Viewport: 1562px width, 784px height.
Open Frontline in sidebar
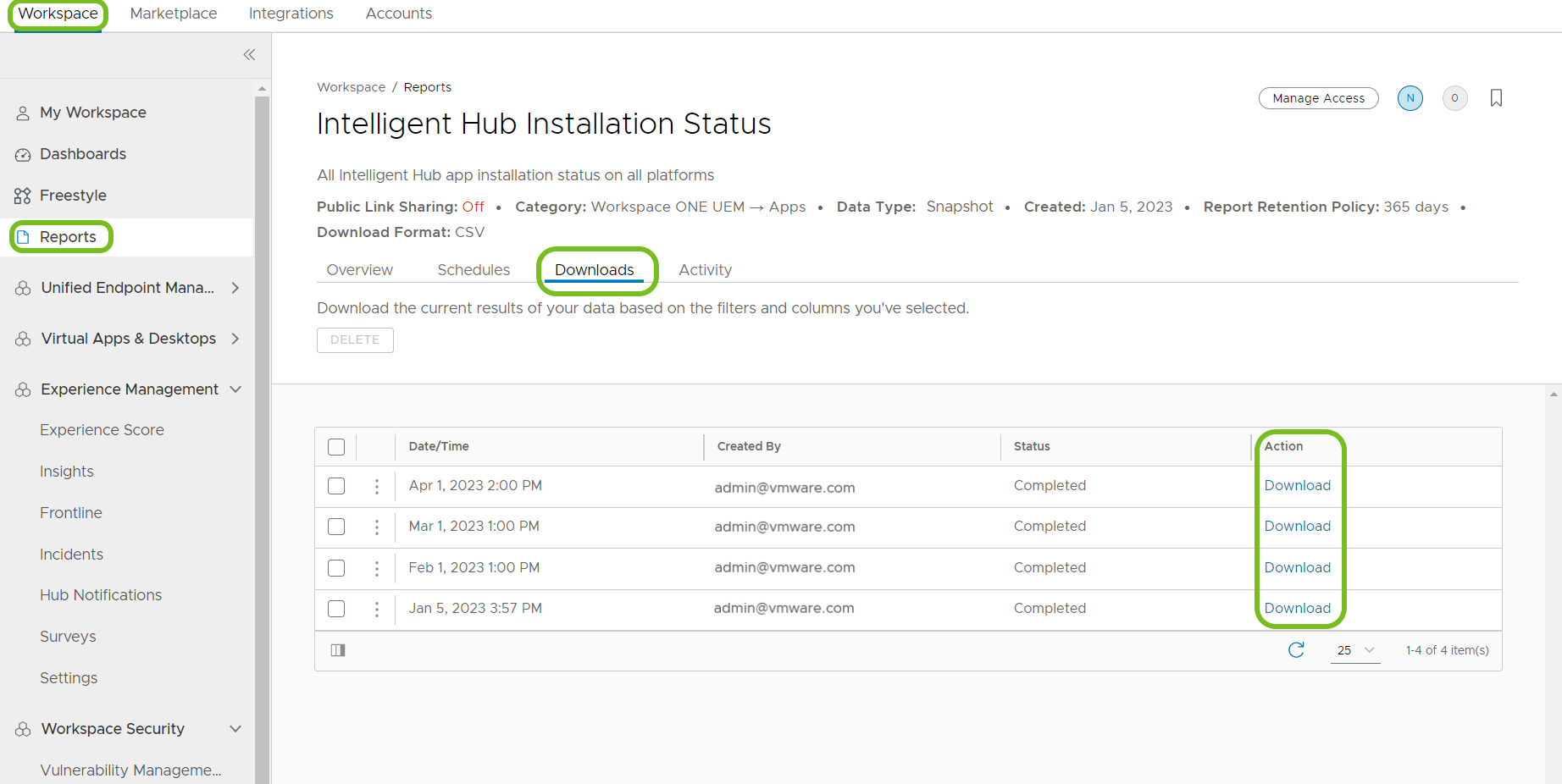71,513
